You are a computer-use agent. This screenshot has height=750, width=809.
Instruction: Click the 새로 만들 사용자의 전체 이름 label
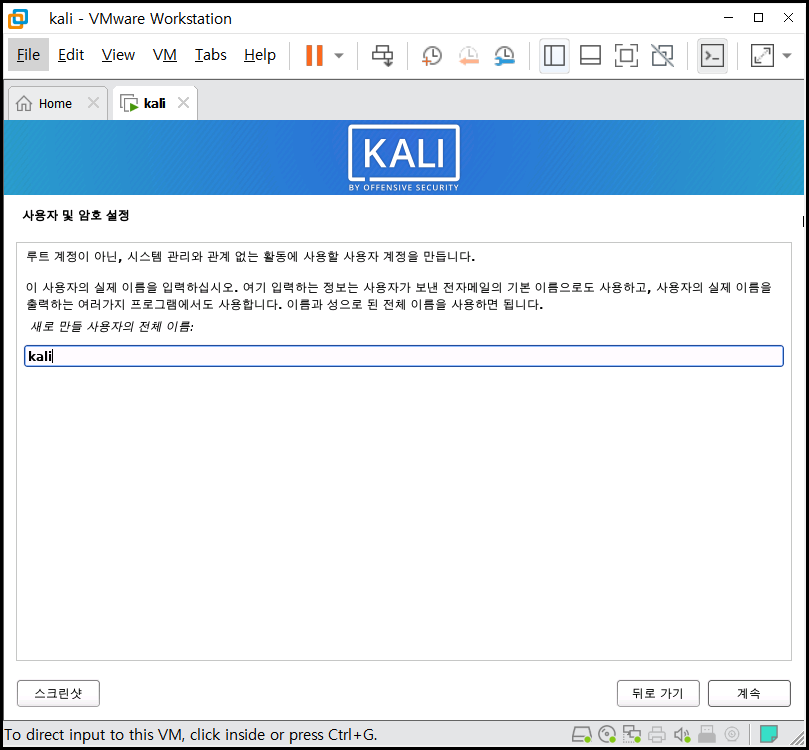pyautogui.click(x=112, y=327)
